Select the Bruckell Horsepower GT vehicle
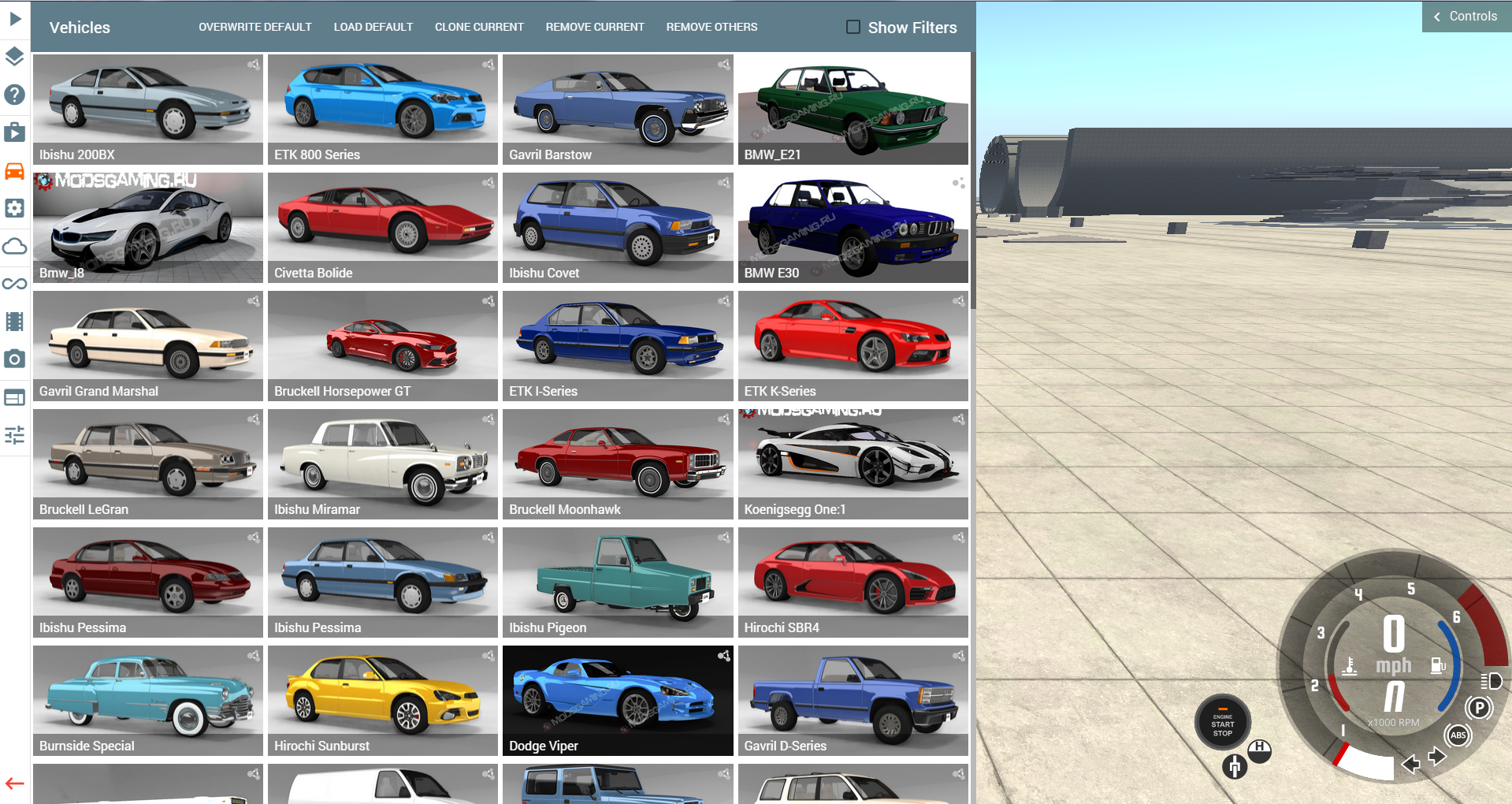The height and width of the screenshot is (804, 1512). point(383,346)
